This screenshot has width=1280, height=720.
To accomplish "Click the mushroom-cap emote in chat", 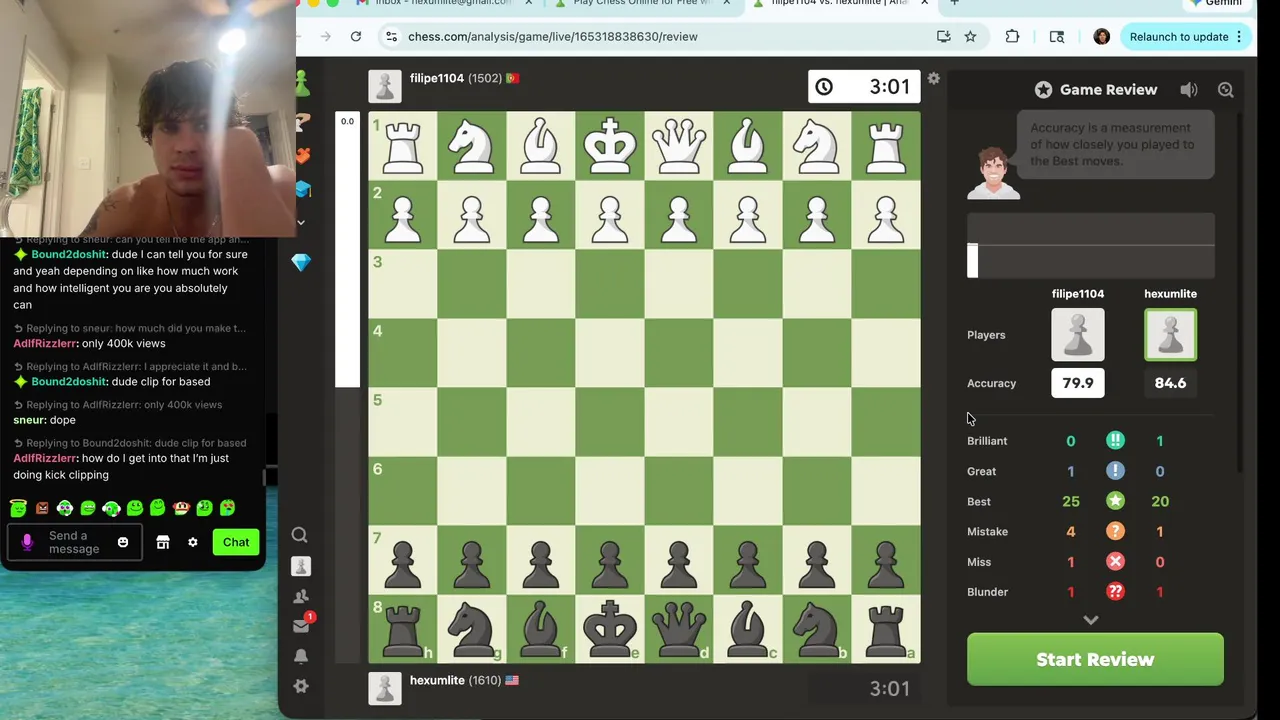I will pyautogui.click(x=181, y=508).
